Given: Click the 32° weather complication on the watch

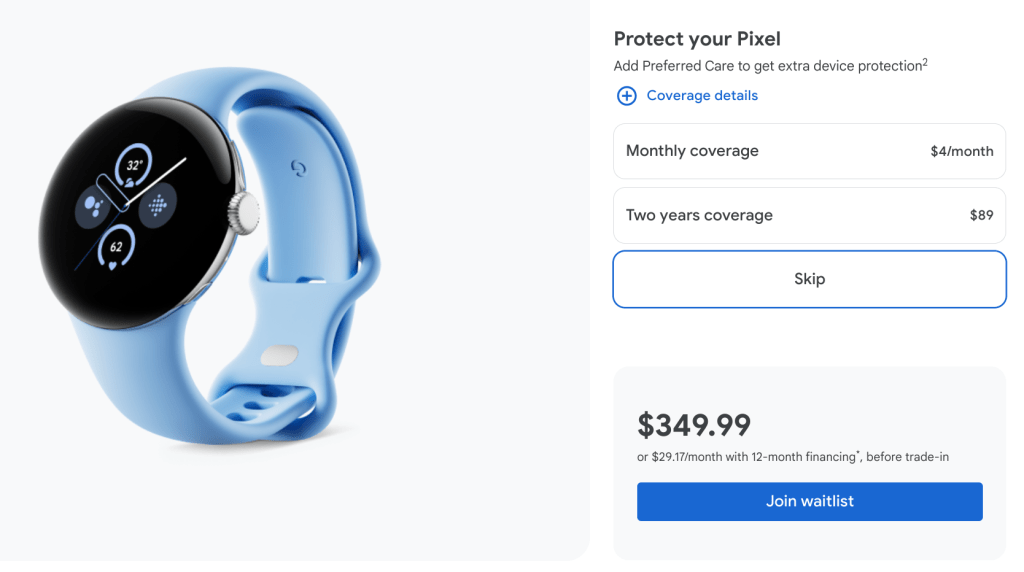Looking at the screenshot, I should click(133, 164).
